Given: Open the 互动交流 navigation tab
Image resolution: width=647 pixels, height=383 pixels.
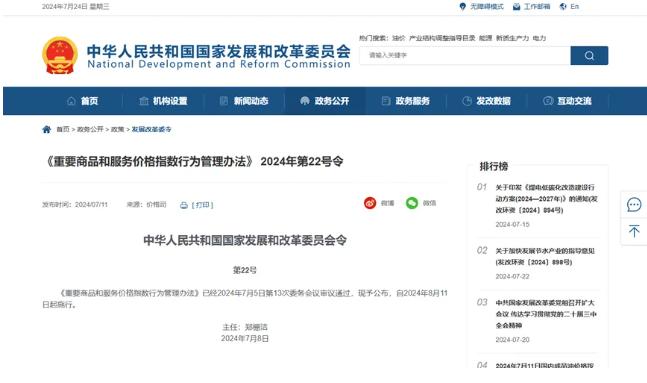Looking at the screenshot, I should [x=567, y=101].
